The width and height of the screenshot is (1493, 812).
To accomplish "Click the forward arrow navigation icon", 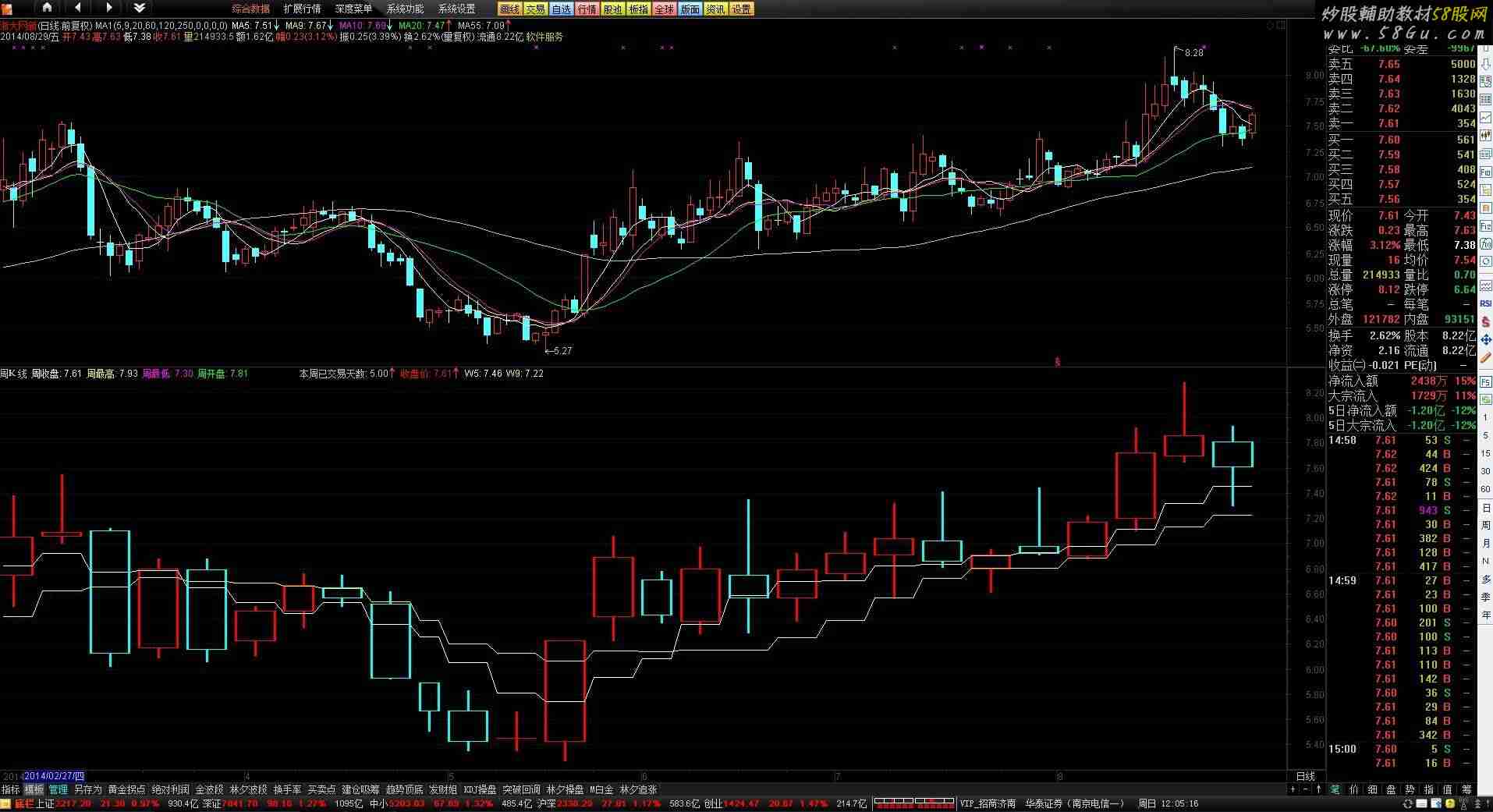I will [108, 8].
